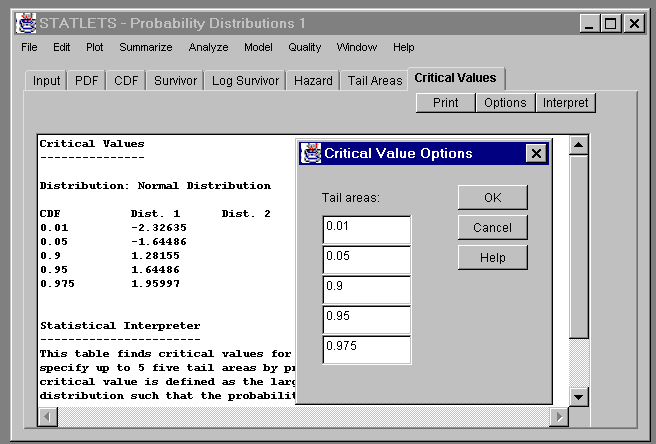Screen dimensions: 656x444
Task: Click the Options button
Action: (x=505, y=103)
